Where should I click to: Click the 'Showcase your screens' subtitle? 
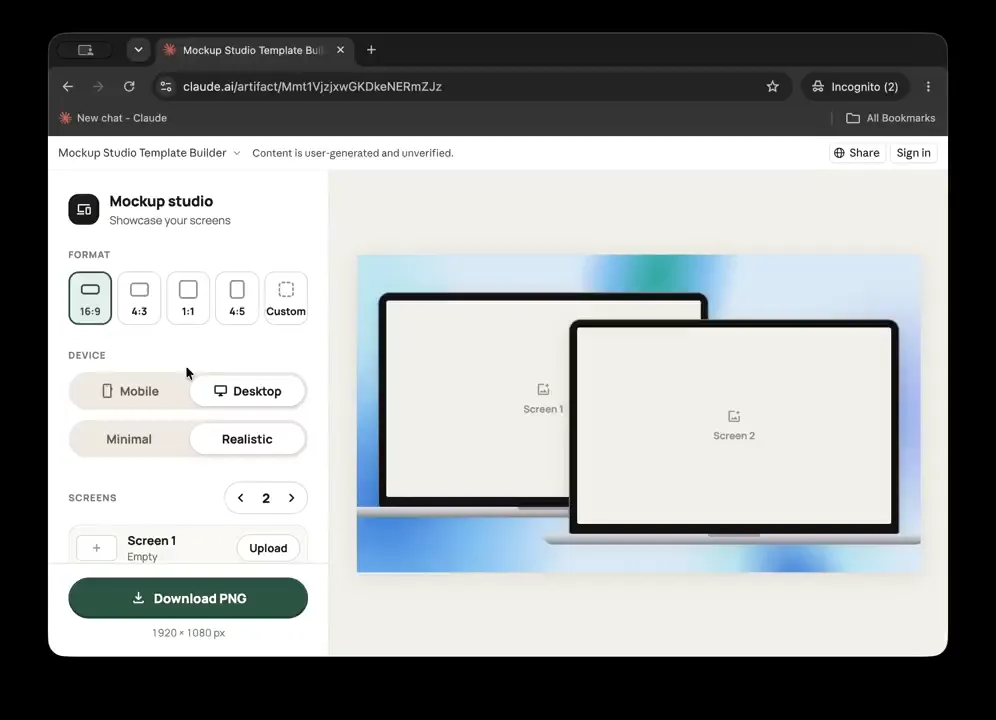(x=170, y=221)
